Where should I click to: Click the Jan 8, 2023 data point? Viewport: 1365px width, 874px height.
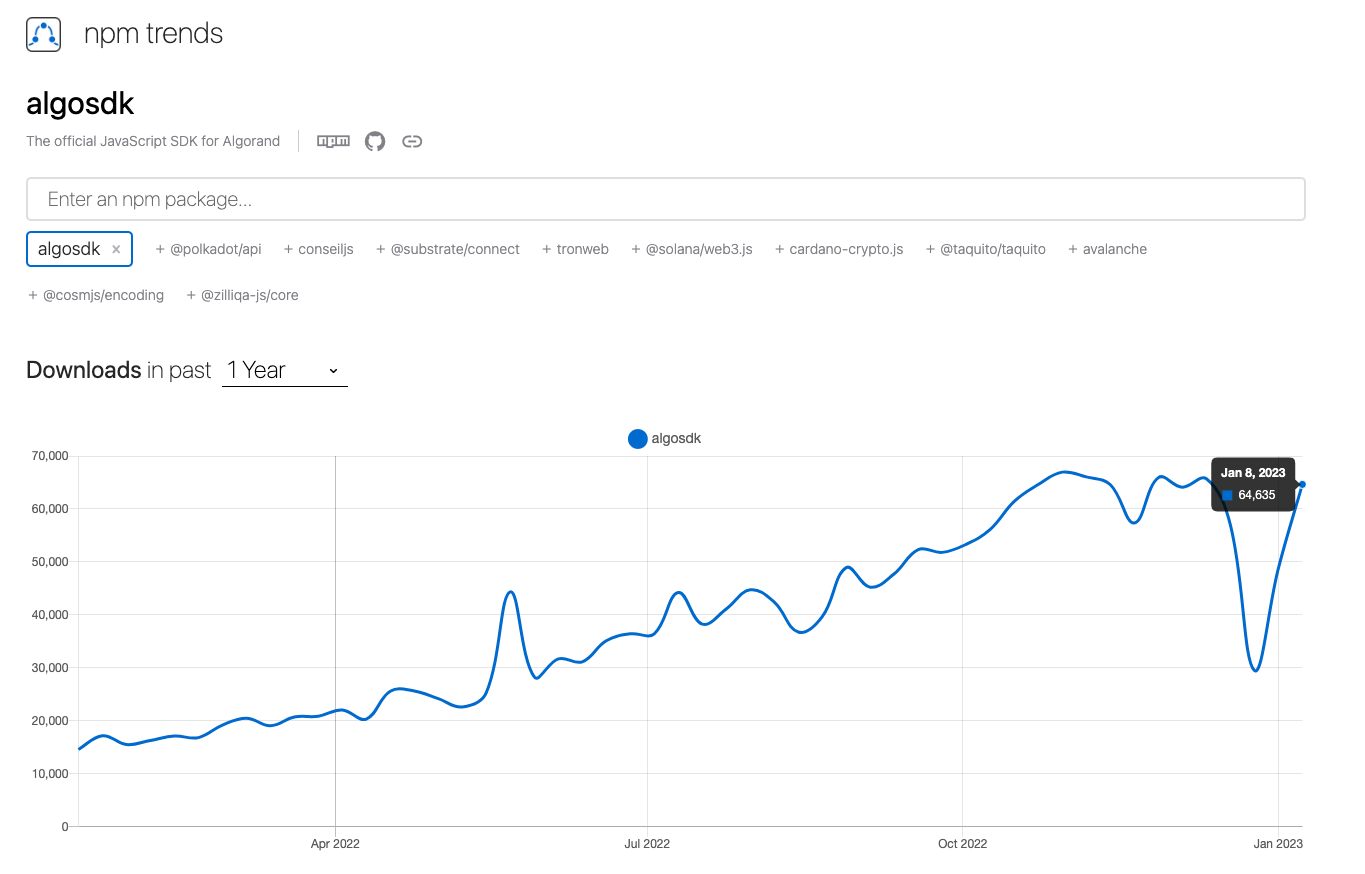tap(1302, 484)
